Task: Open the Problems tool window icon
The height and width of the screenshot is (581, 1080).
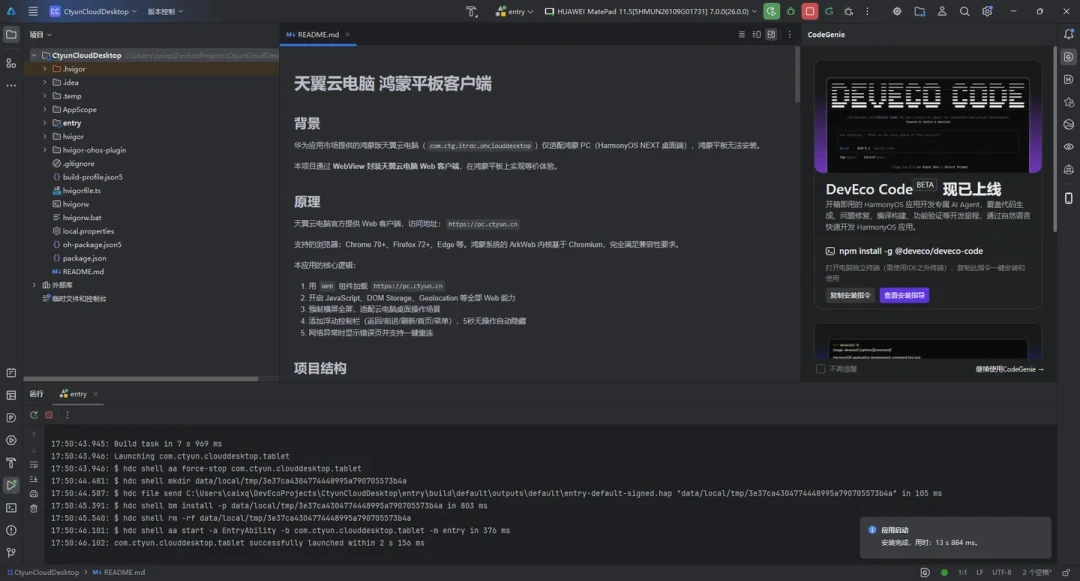Action: pyautogui.click(x=11, y=530)
